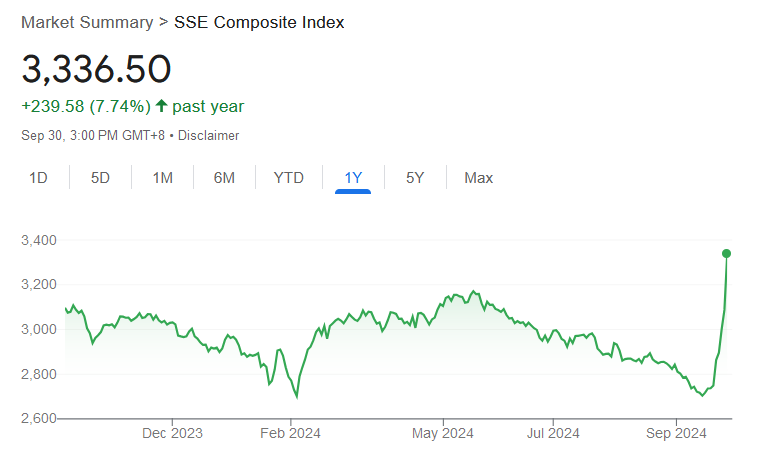Open the Disclaimer link

208,135
